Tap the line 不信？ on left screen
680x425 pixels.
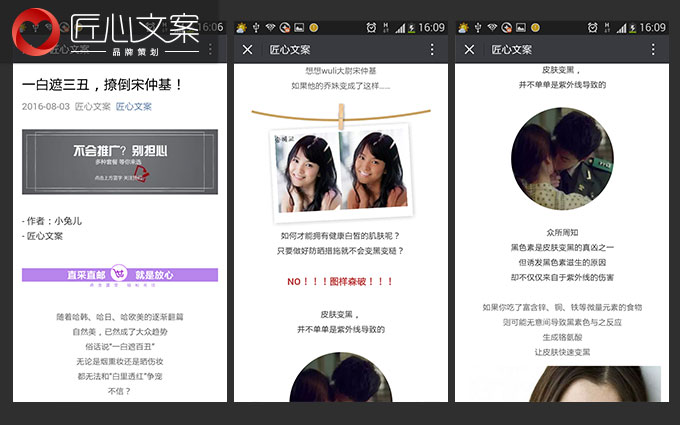pos(119,391)
